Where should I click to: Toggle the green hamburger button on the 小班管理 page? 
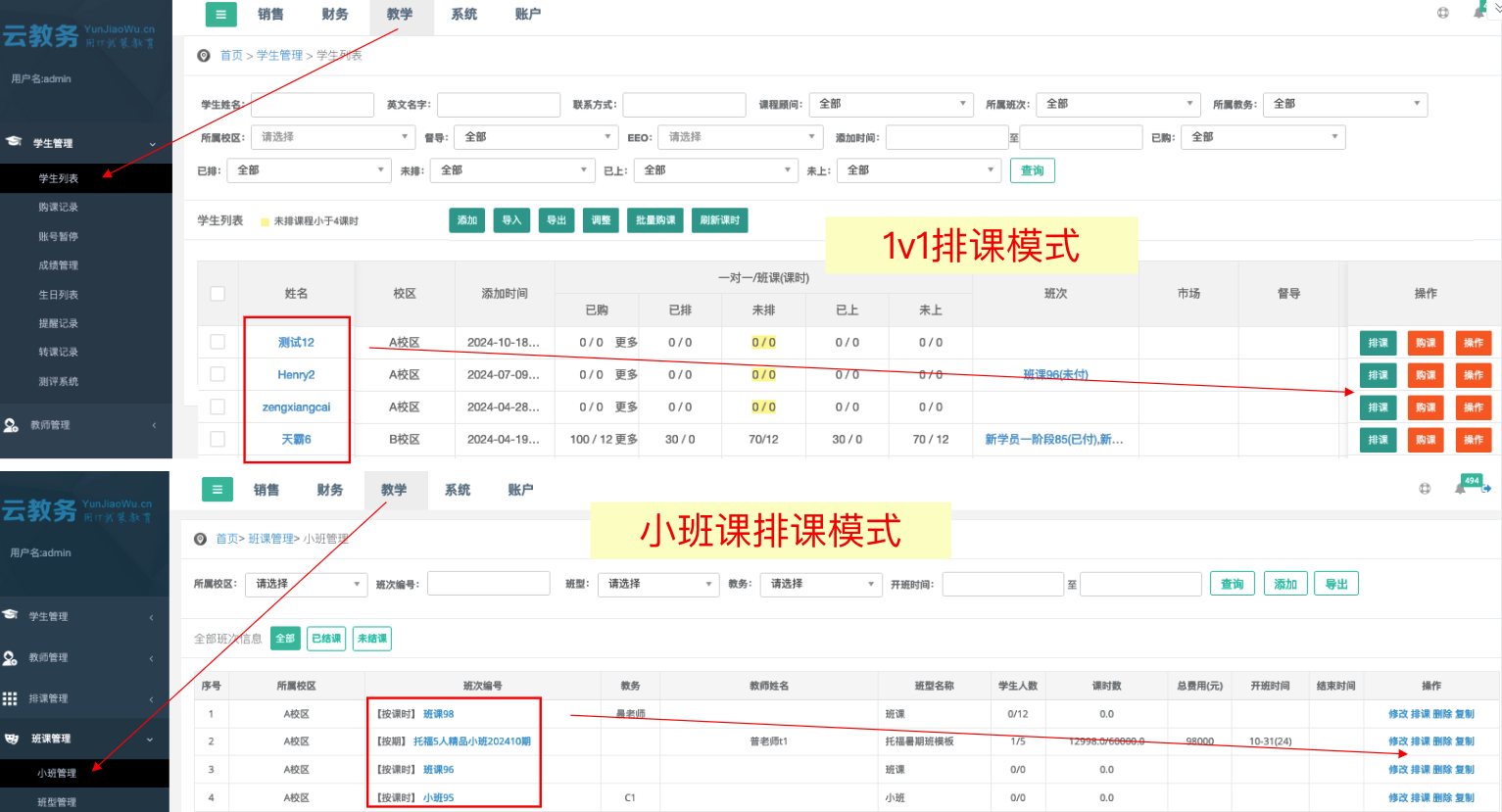pos(217,490)
